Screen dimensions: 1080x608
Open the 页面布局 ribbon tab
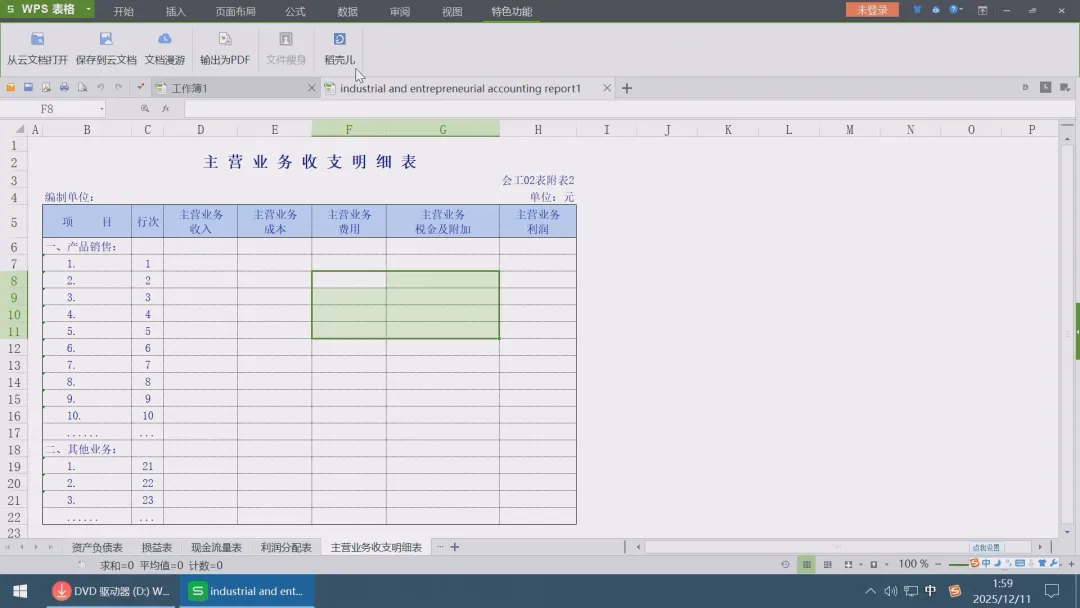coord(235,12)
